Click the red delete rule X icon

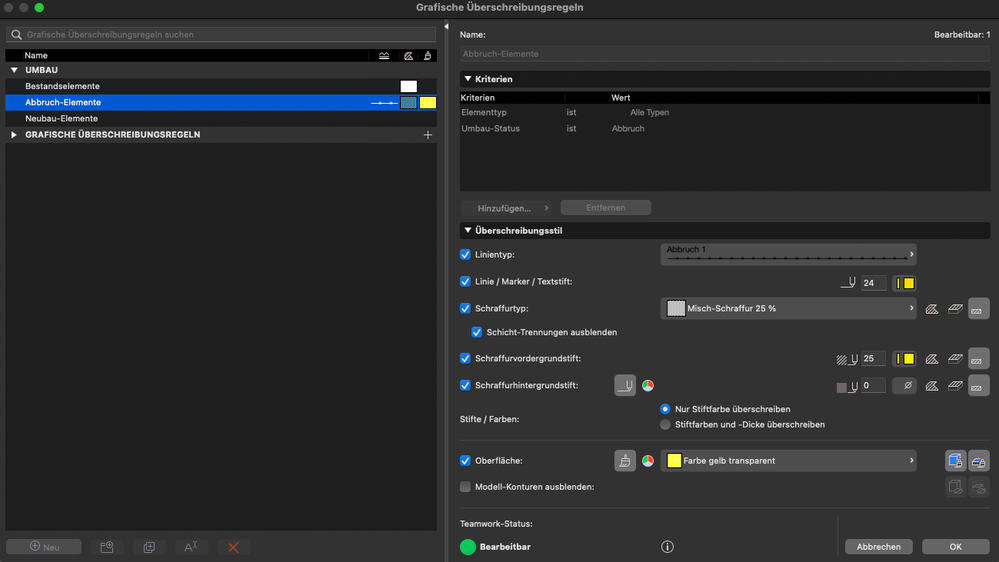[x=233, y=547]
